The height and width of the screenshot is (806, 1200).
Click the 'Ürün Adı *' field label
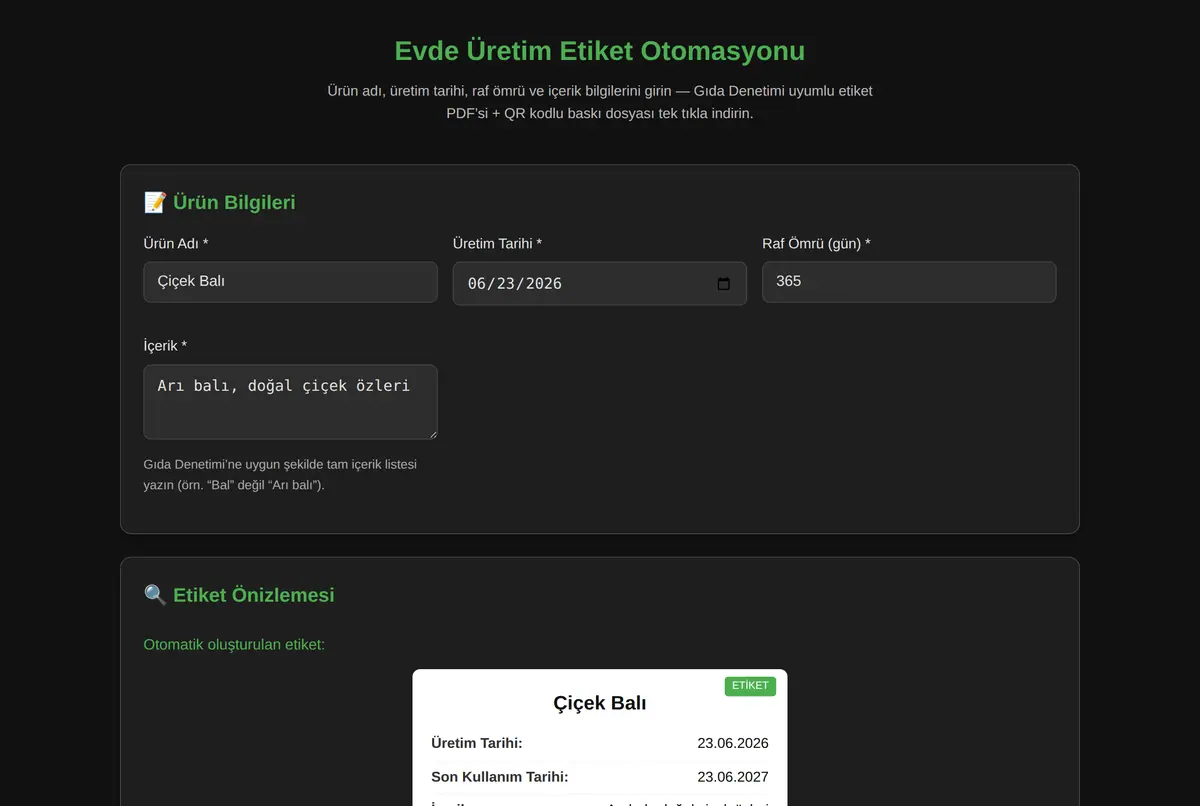tap(176, 244)
